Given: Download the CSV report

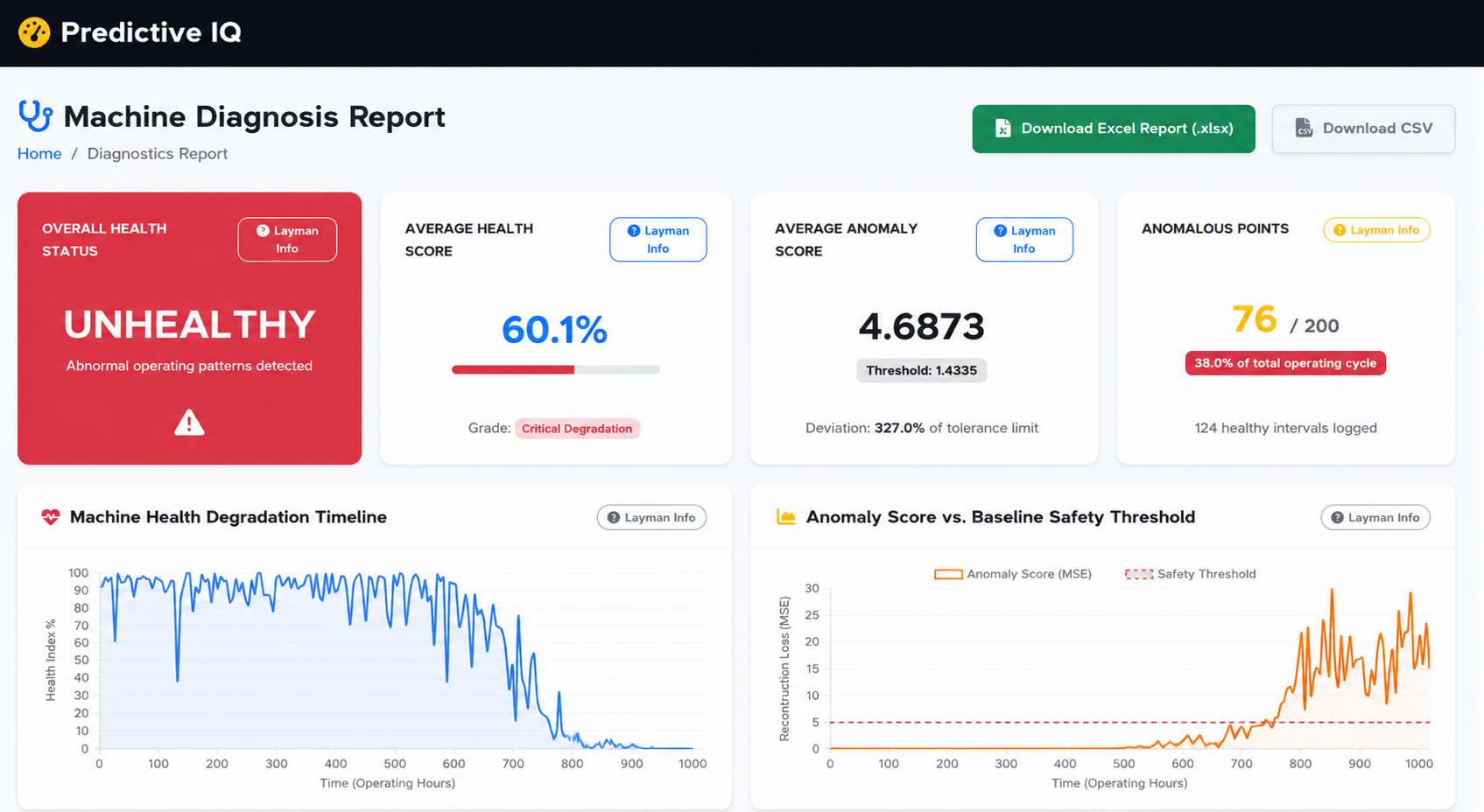Looking at the screenshot, I should click(1363, 129).
